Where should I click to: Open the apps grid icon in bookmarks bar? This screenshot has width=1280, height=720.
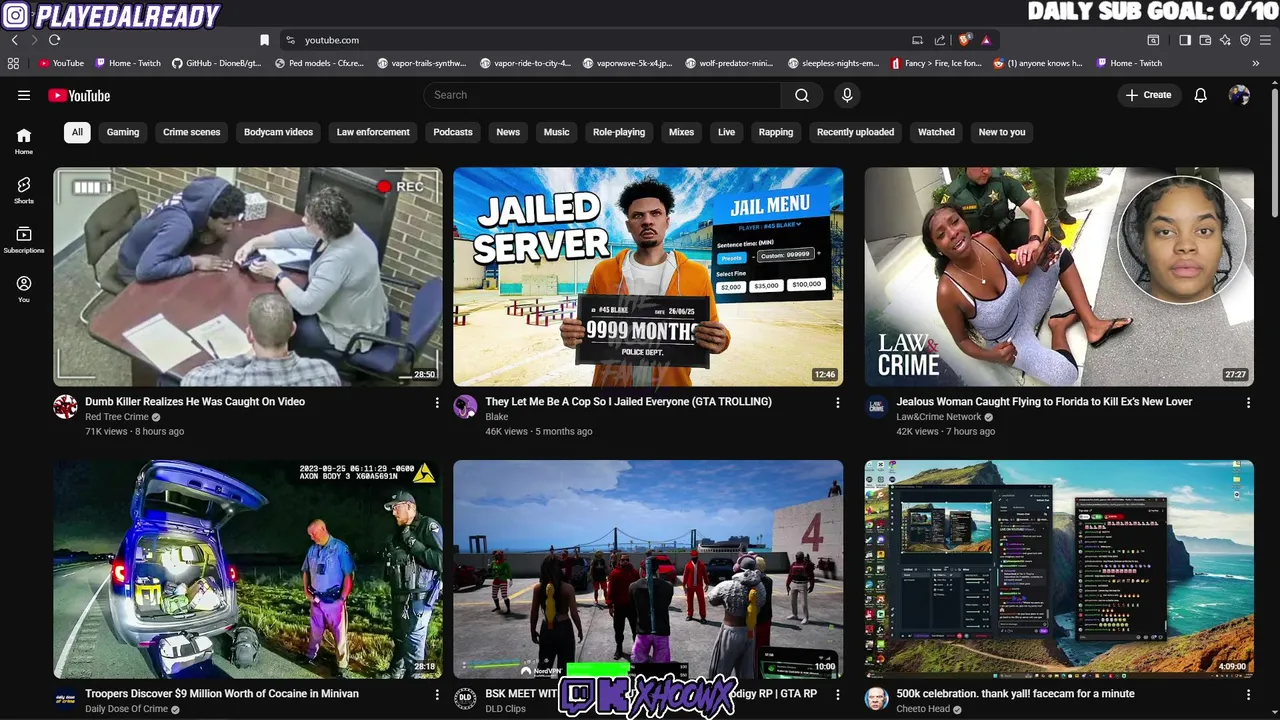[13, 63]
